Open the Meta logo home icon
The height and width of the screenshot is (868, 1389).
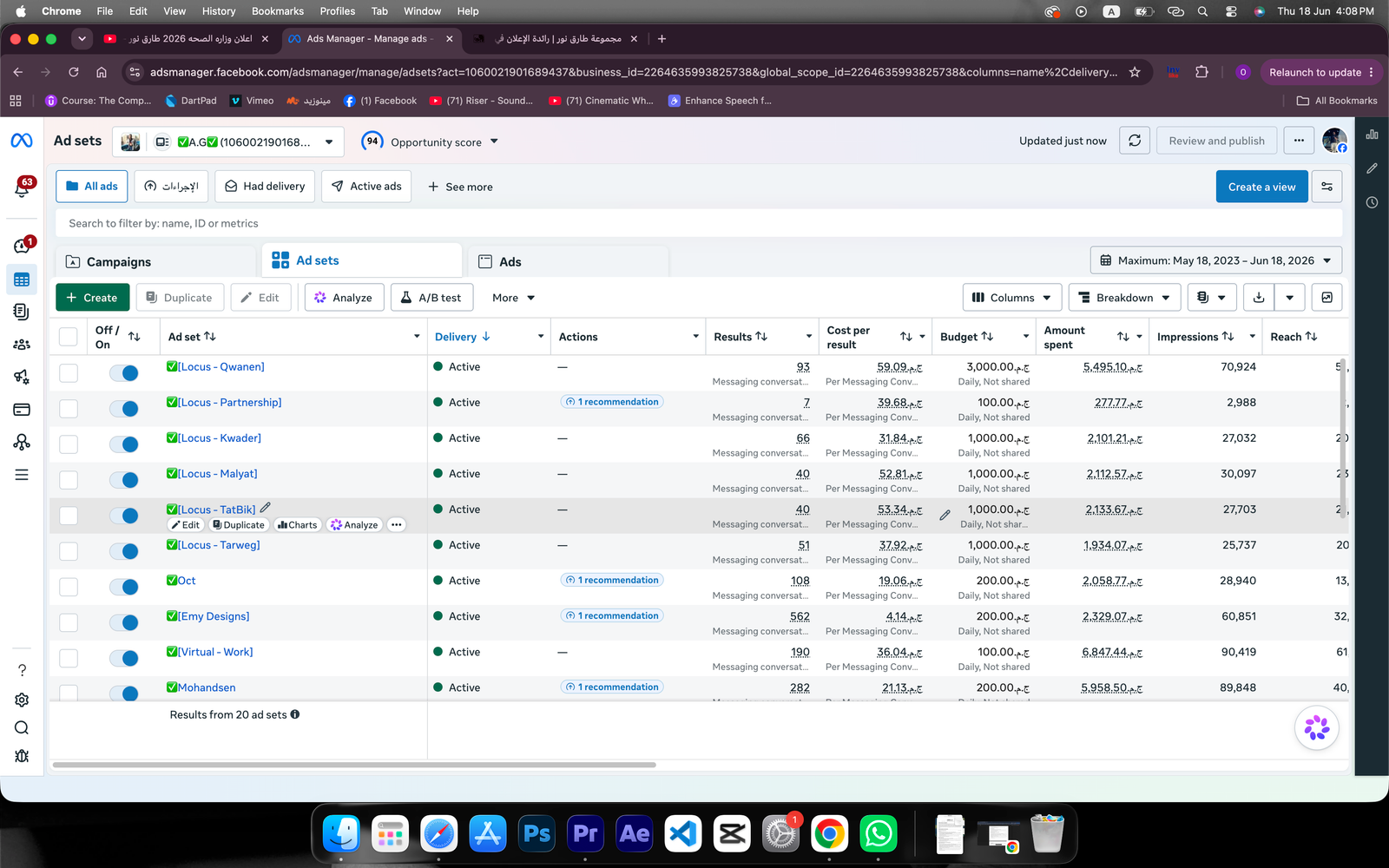tap(22, 141)
